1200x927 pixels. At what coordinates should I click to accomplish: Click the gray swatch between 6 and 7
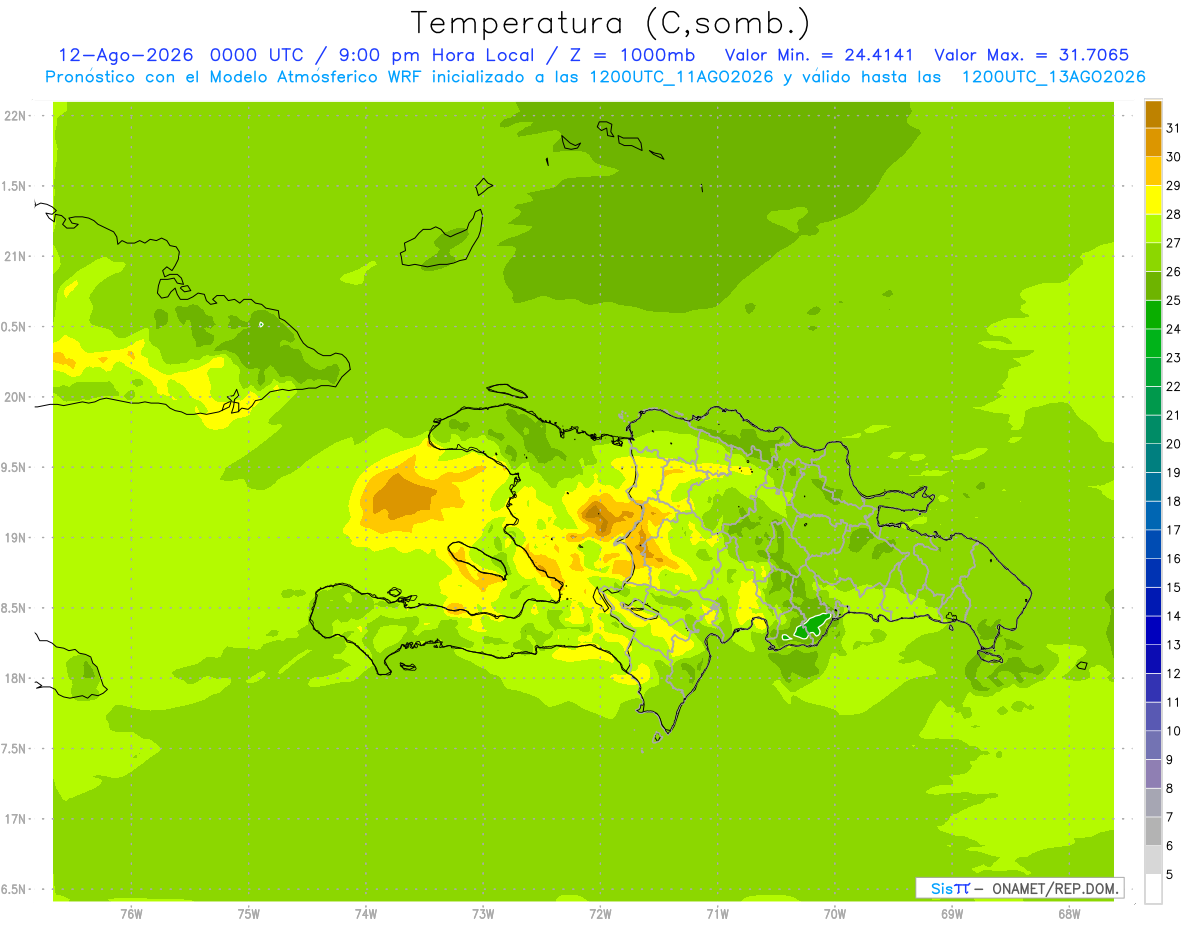pos(1153,831)
